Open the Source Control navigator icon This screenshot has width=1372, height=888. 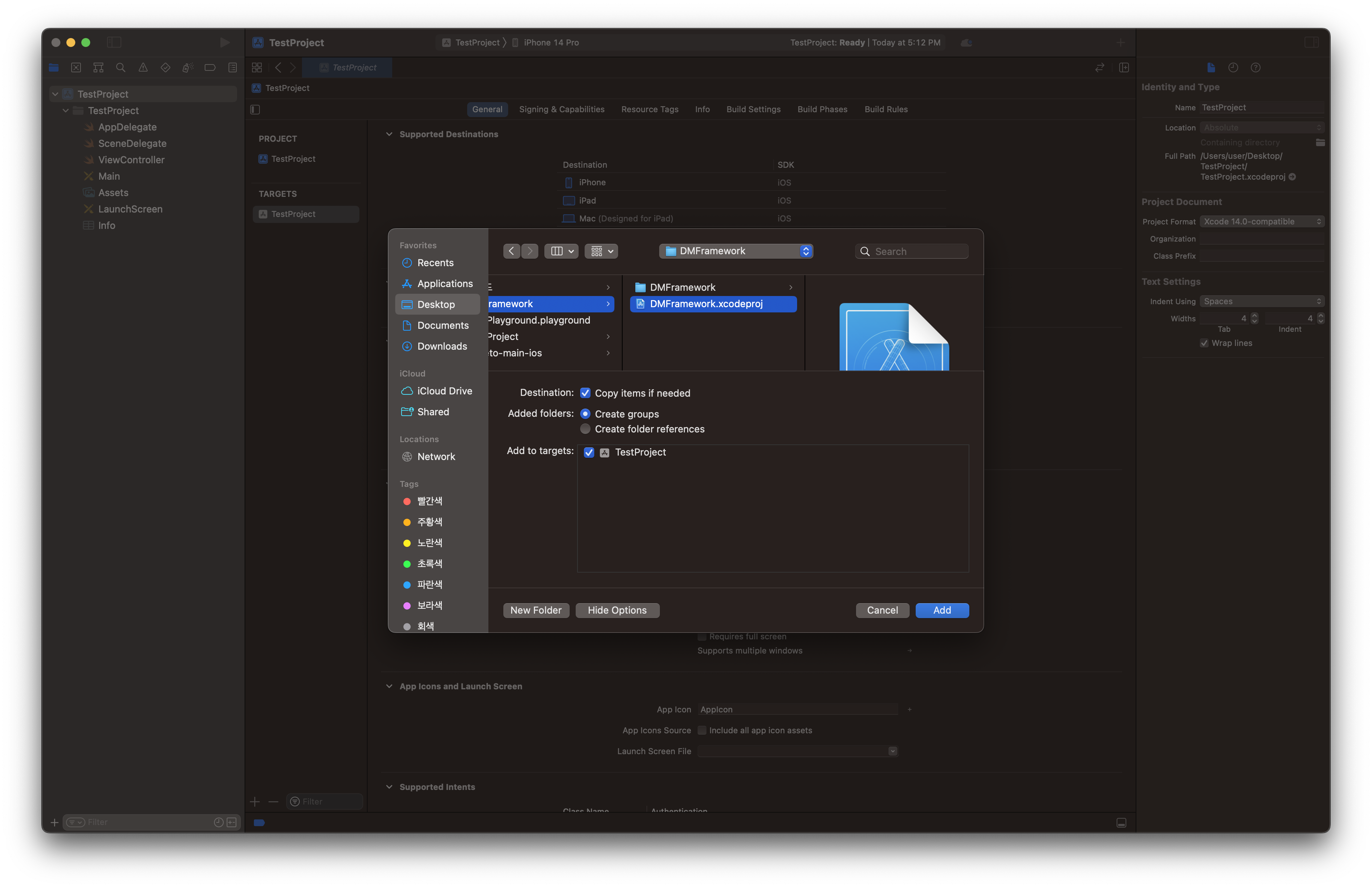pyautogui.click(x=76, y=67)
